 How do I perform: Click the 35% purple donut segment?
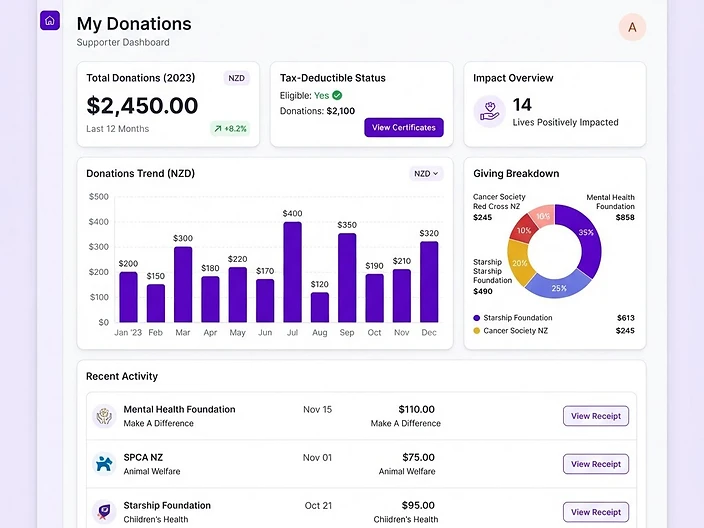[x=586, y=233]
